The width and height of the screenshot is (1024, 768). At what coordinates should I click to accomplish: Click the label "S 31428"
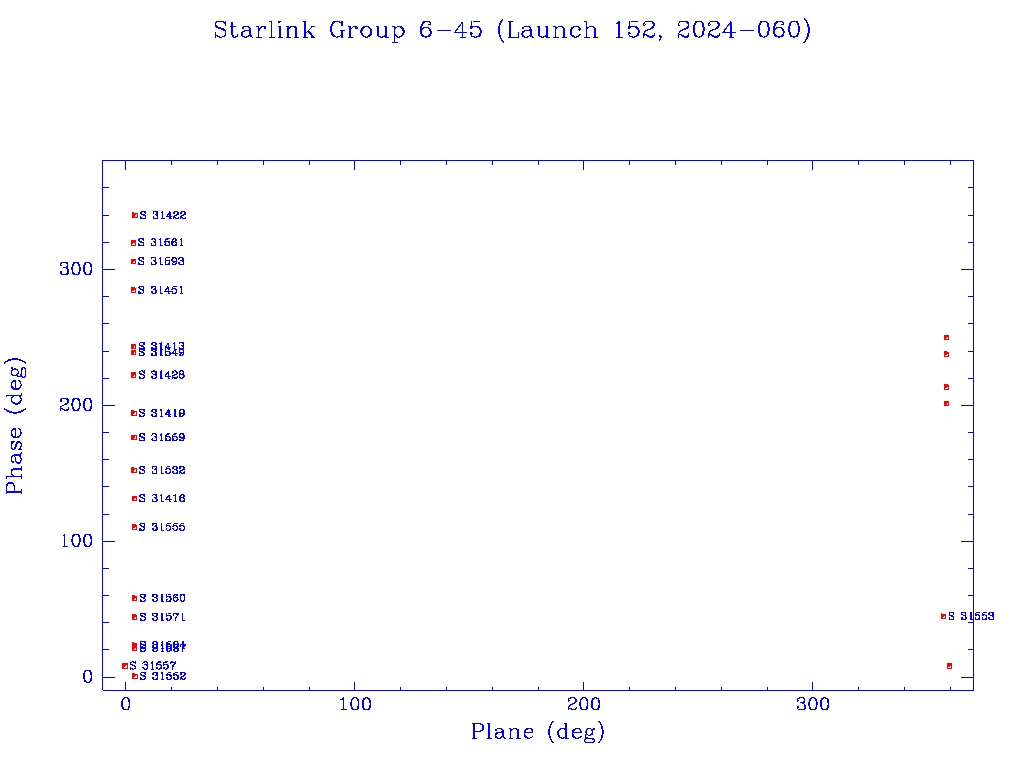point(162,376)
